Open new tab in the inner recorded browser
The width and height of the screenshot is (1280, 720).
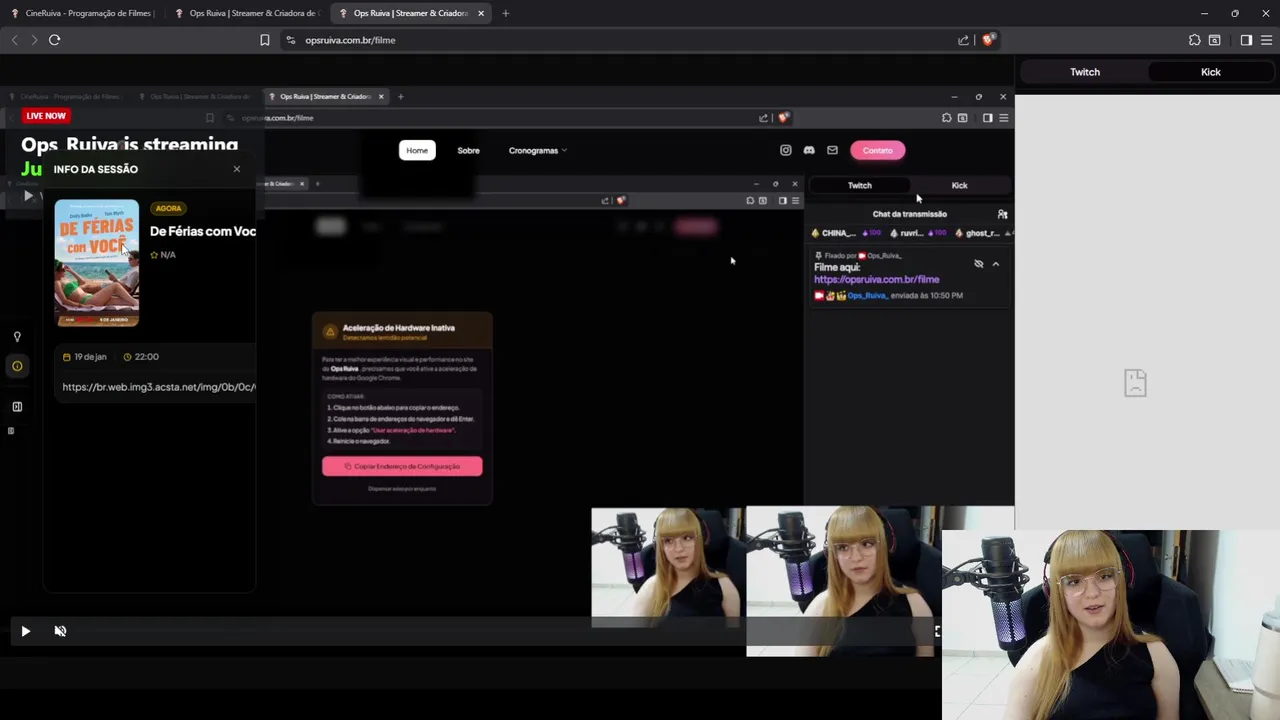tap(400, 97)
